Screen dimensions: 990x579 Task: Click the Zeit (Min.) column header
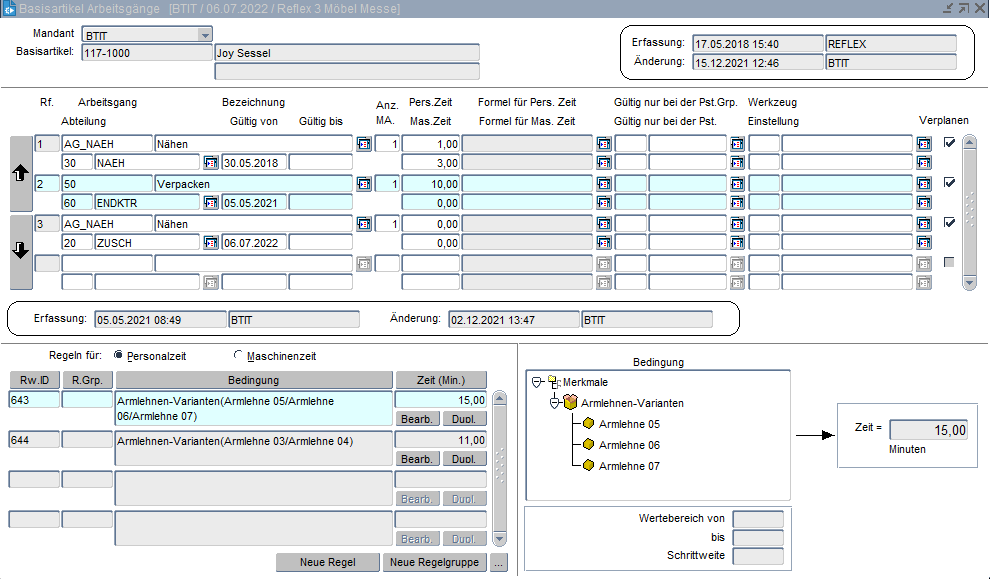441,380
